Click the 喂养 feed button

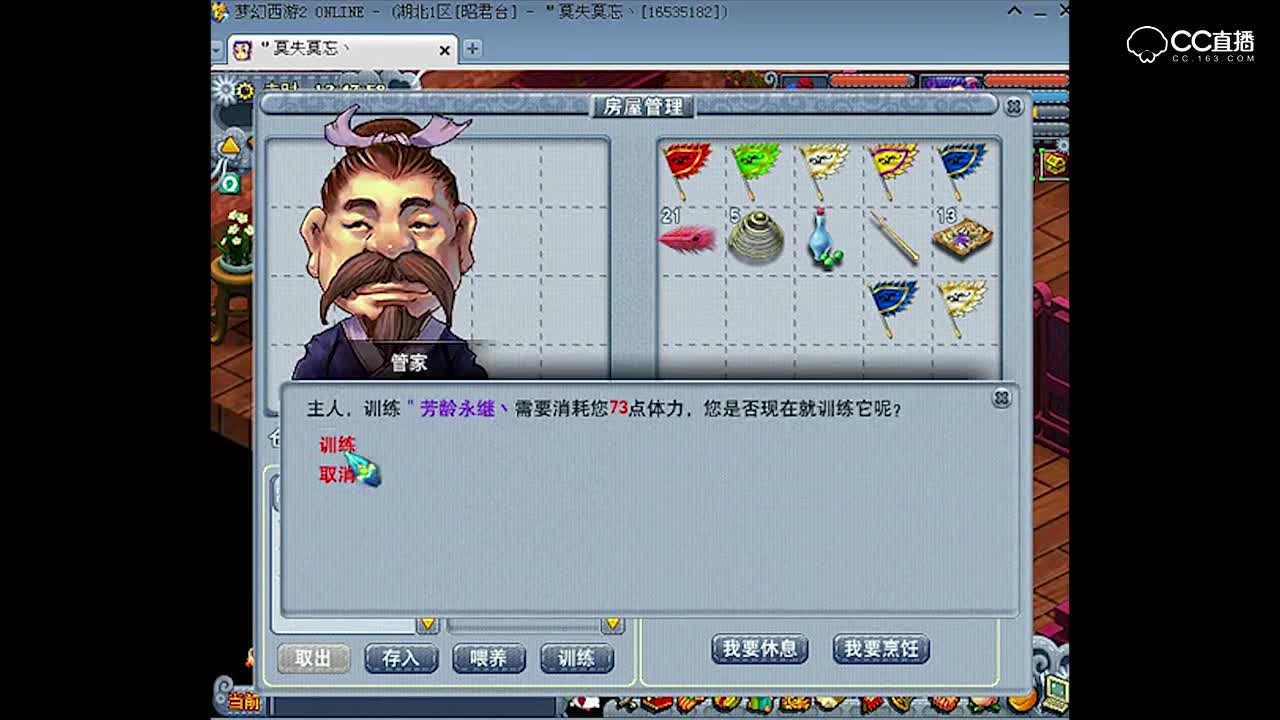point(489,658)
